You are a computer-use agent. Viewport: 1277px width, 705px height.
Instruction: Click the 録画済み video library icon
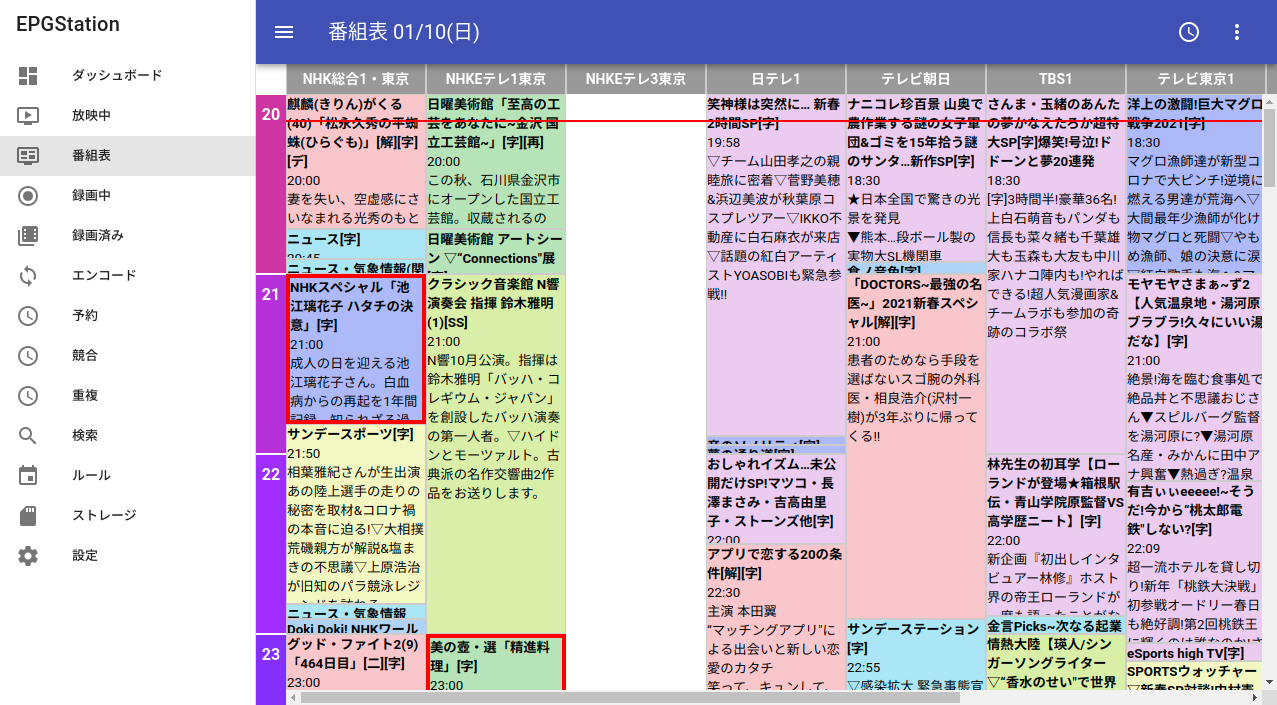(28, 235)
